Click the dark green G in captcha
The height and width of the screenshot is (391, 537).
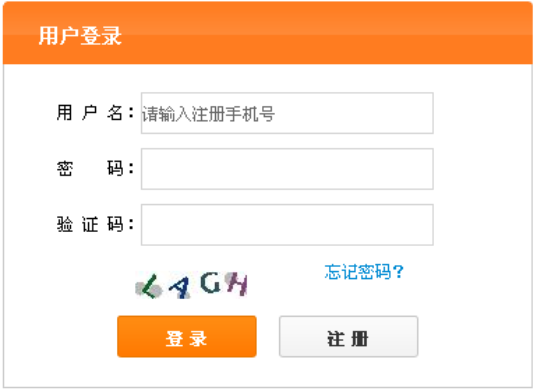coord(210,283)
